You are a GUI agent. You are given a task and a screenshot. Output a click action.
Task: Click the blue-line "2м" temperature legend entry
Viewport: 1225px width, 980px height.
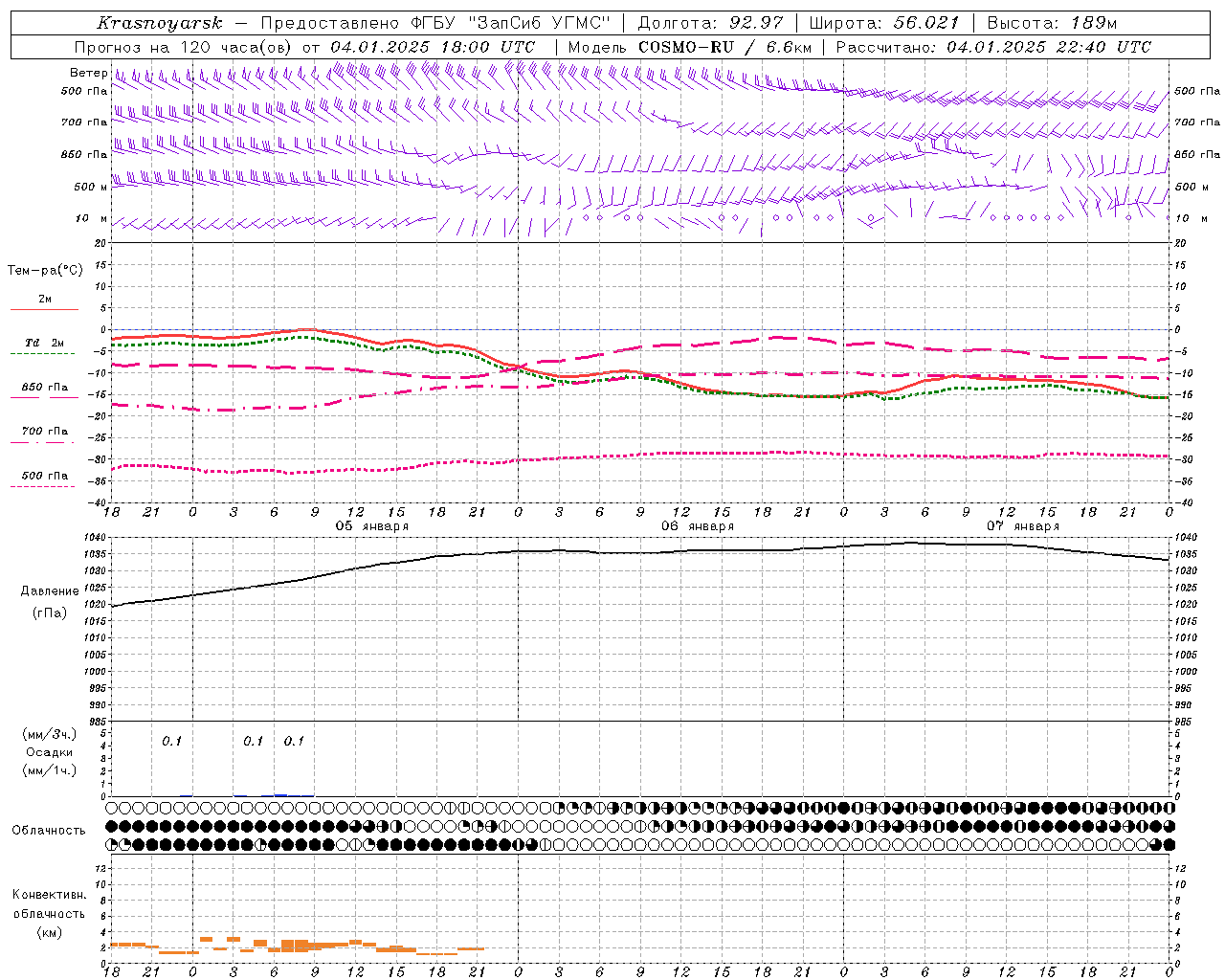[45, 299]
